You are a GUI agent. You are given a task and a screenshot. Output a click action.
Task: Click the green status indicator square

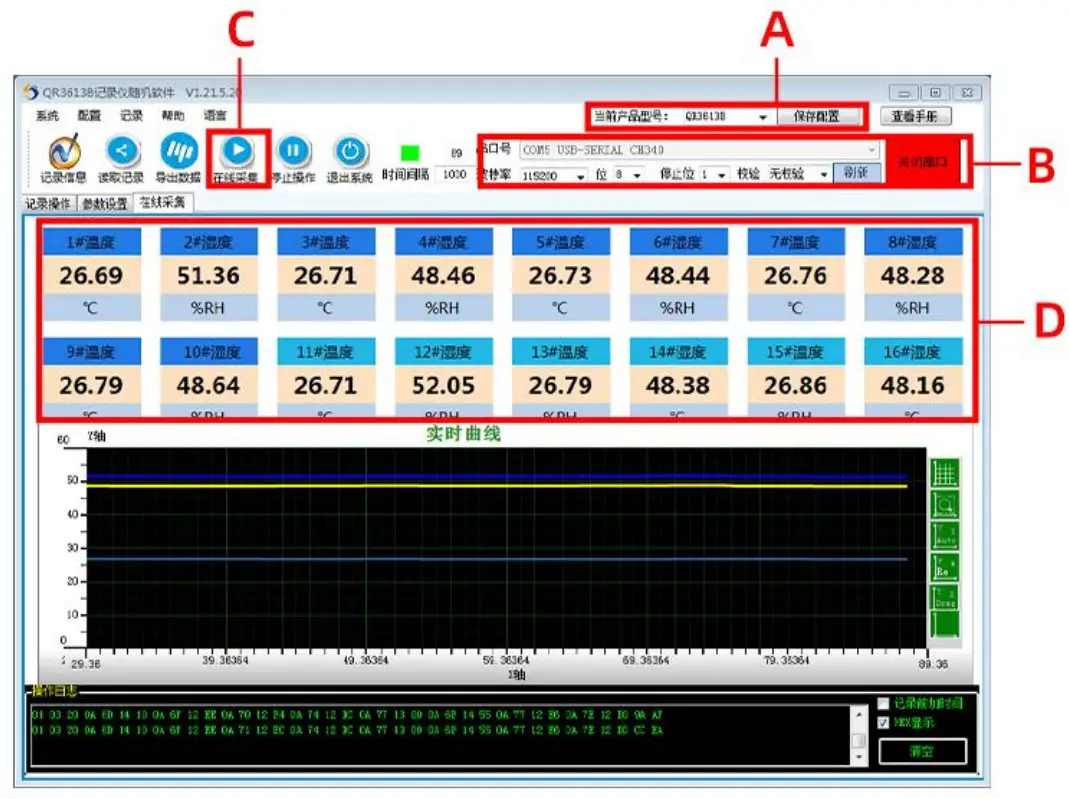pos(410,152)
